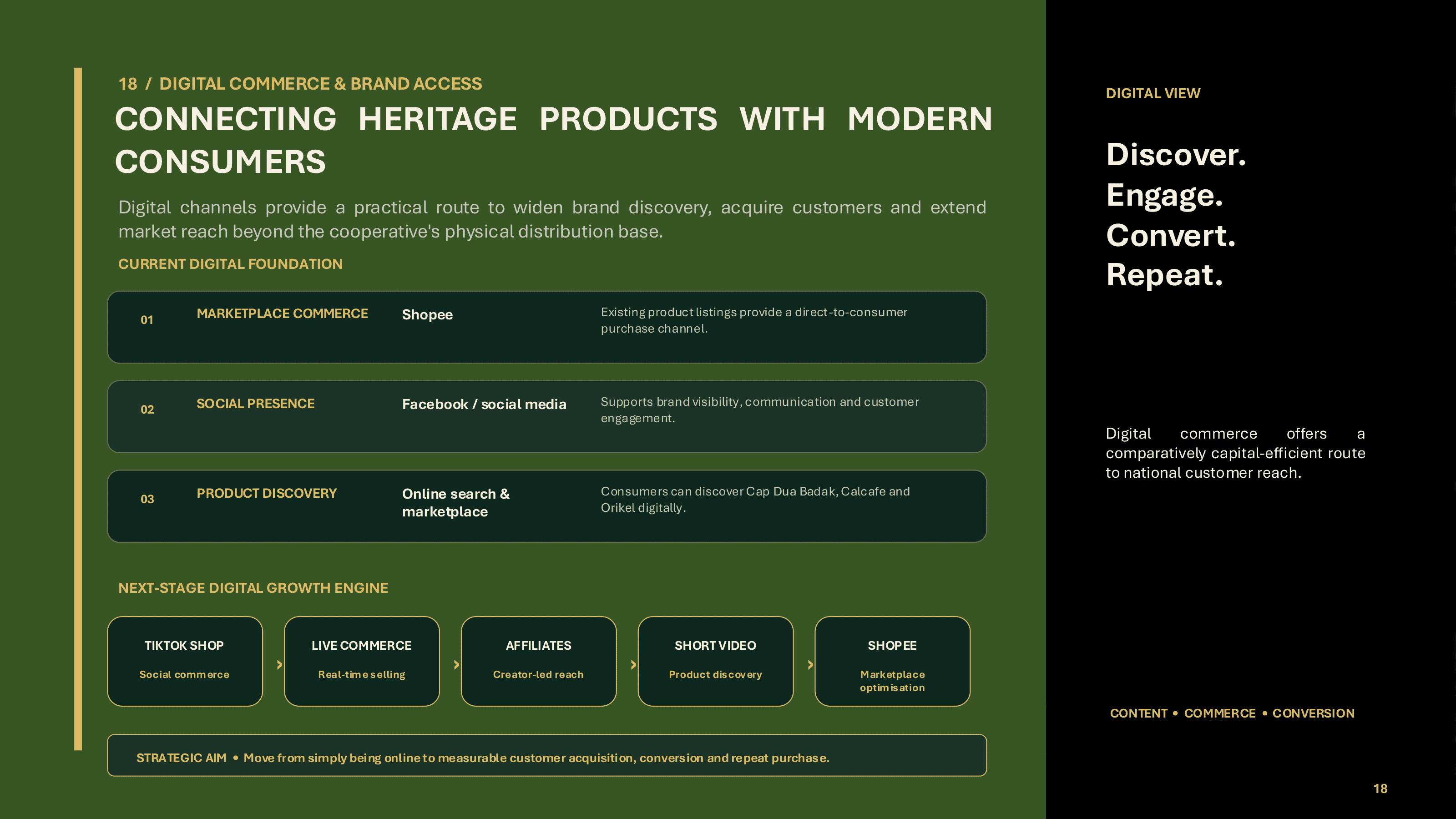Click the 'MARKETPLACE COMMERCE' label
Viewport: 1456px width, 819px height.
(282, 313)
